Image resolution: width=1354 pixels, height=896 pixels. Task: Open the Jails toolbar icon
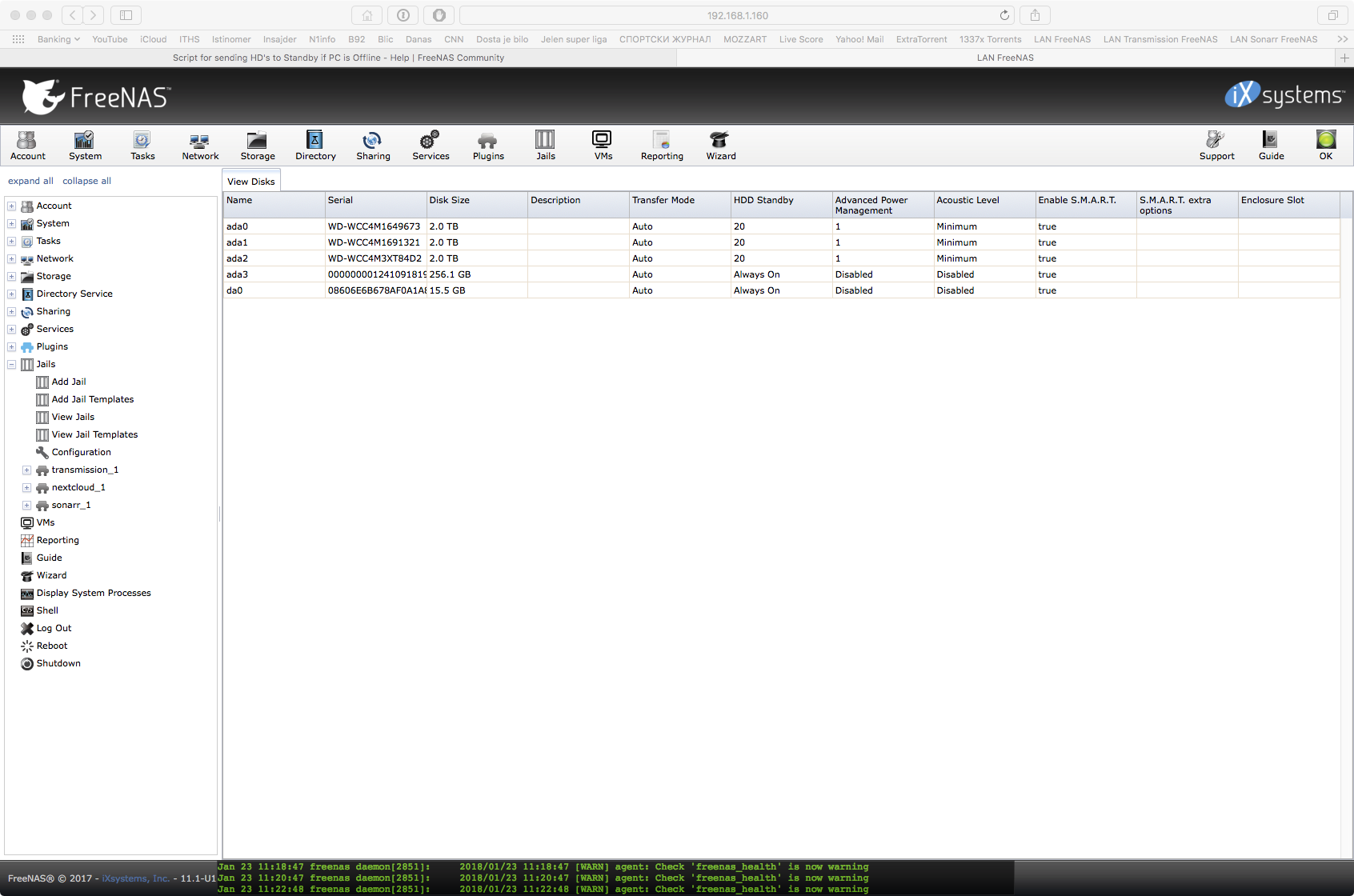(546, 146)
